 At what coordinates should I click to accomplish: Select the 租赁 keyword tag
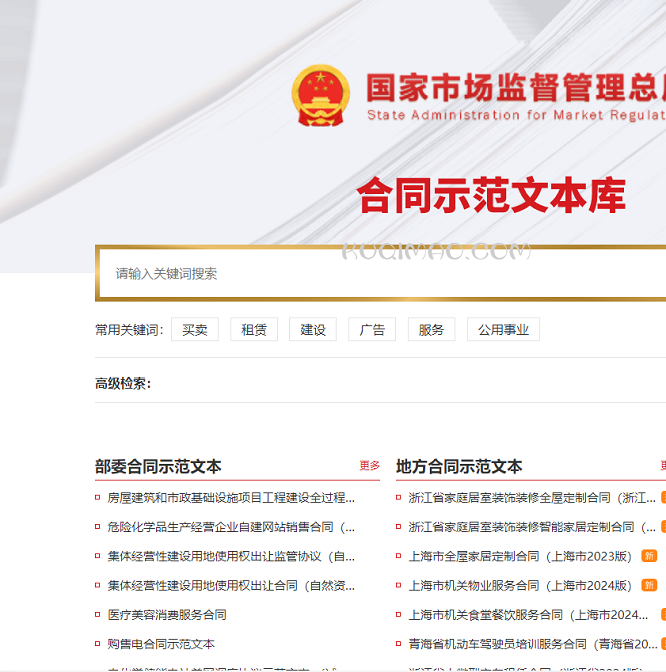(x=254, y=330)
